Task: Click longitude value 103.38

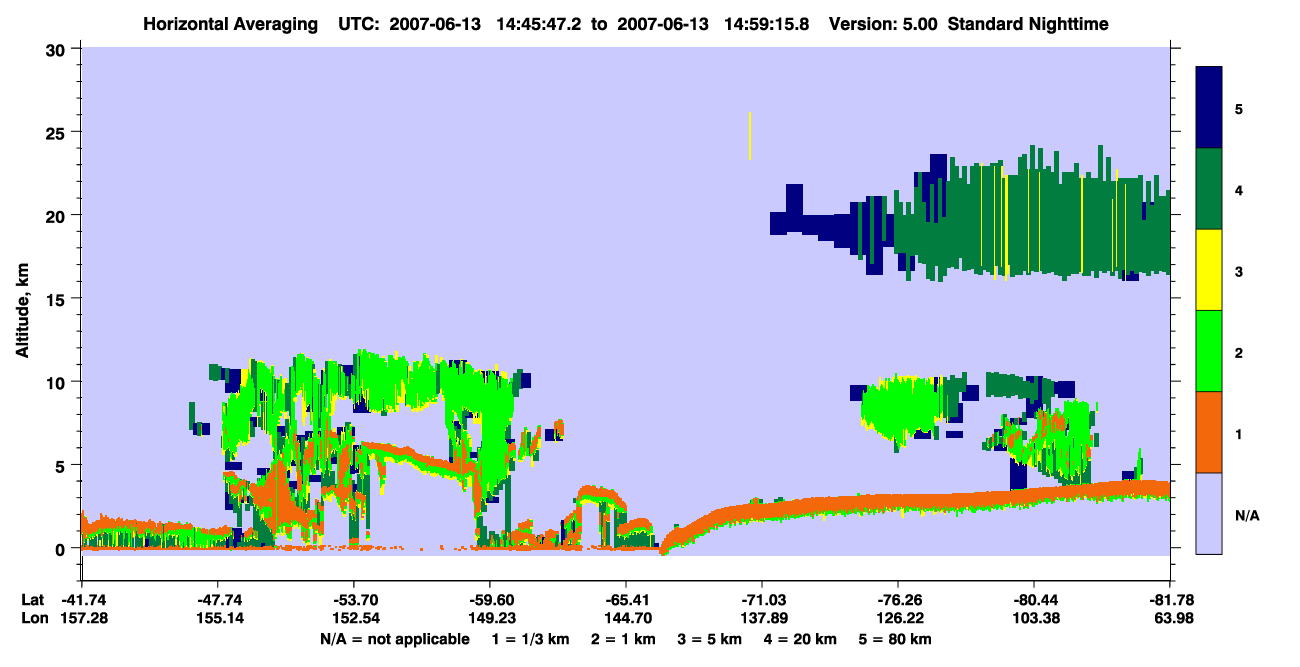Action: point(1034,618)
